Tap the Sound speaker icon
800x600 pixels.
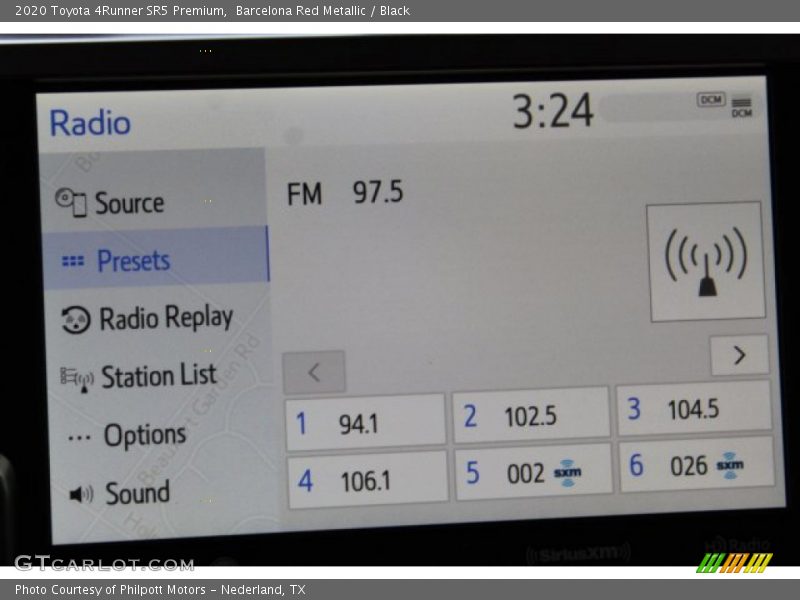pyautogui.click(x=81, y=494)
